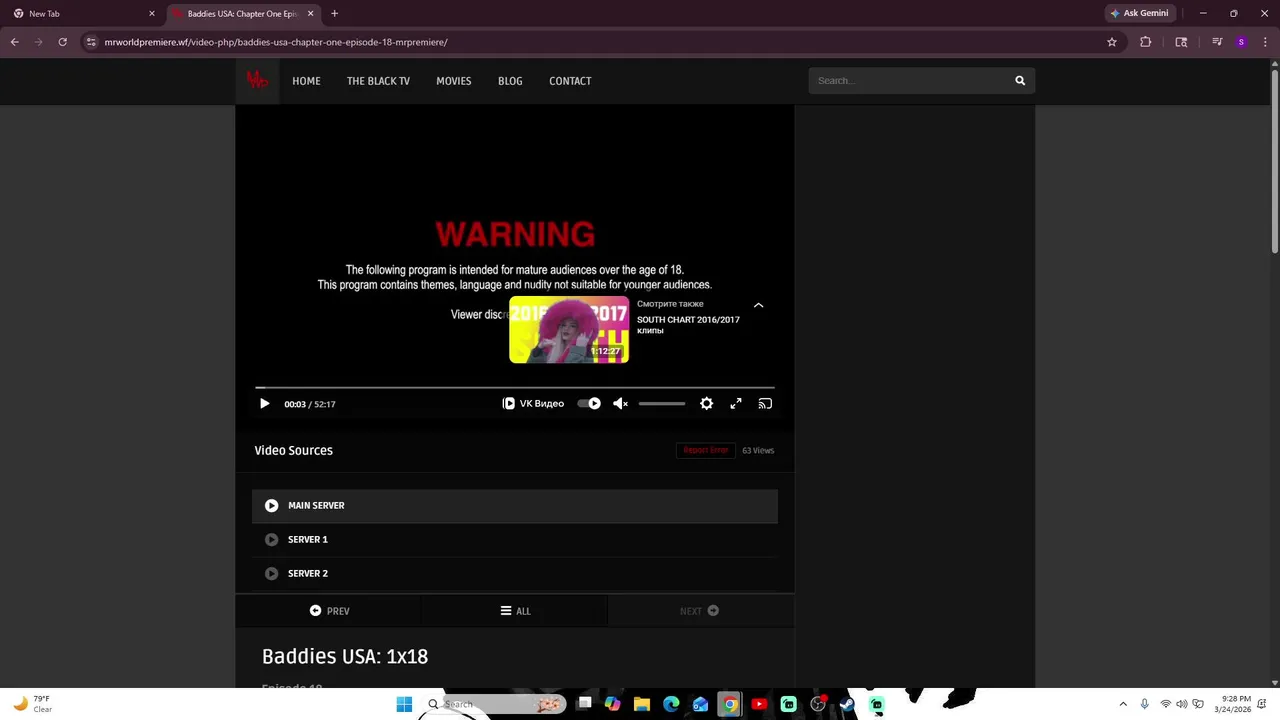Image resolution: width=1280 pixels, height=720 pixels.
Task: Click Baddies USA: 1x18 title
Action: coord(345,657)
